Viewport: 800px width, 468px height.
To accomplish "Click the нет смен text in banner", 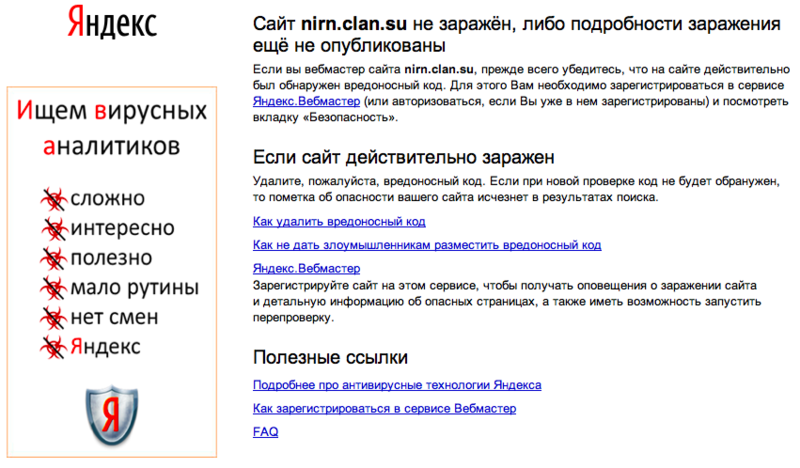I will tap(114, 317).
